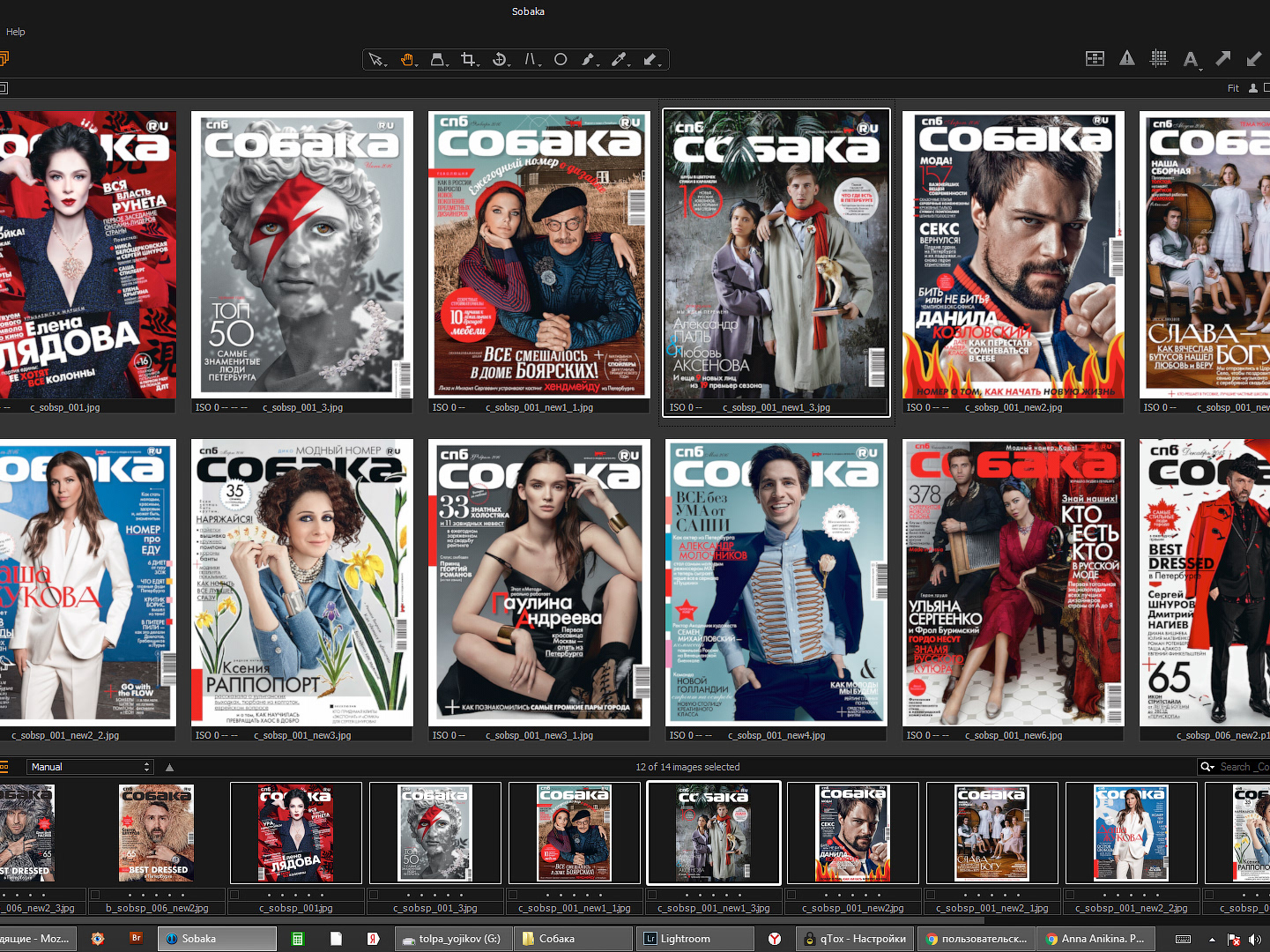Click filename label c_sobsp_001_new4.jpg in browser

click(776, 735)
